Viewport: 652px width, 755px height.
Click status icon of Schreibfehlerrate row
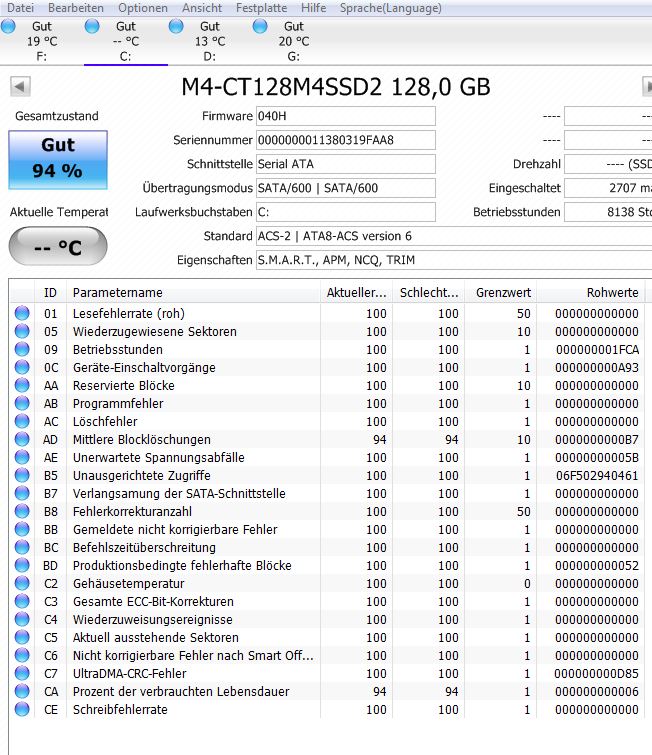tap(22, 709)
